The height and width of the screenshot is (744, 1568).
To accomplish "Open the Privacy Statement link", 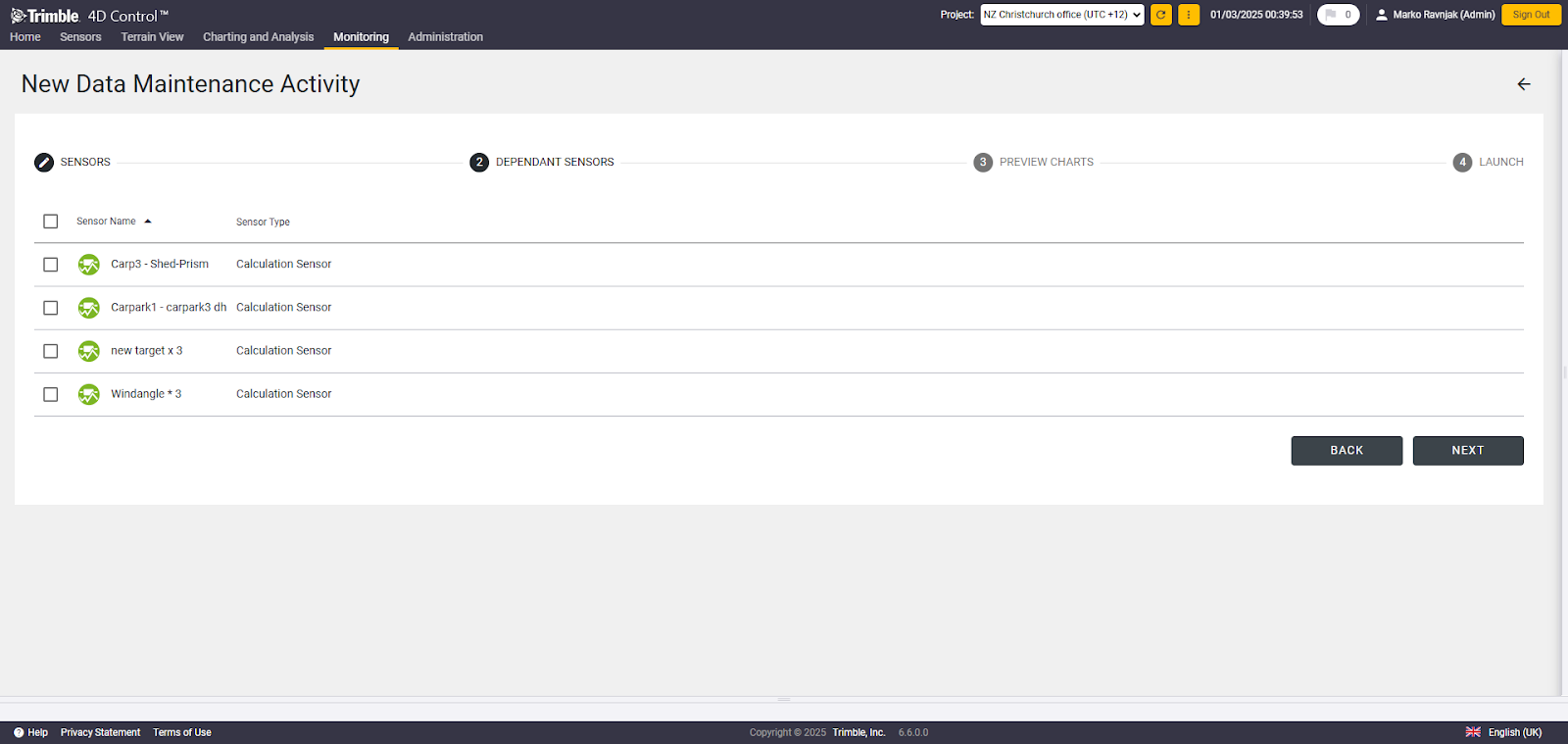I will pyautogui.click(x=100, y=732).
